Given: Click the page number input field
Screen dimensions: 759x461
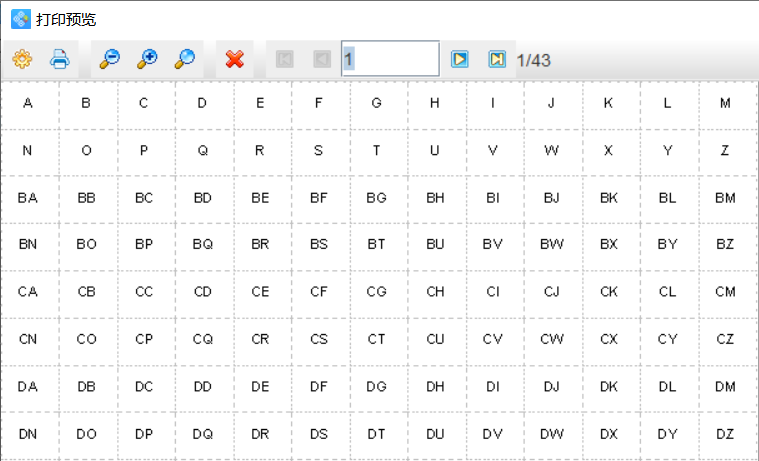Looking at the screenshot, I should (390, 59).
